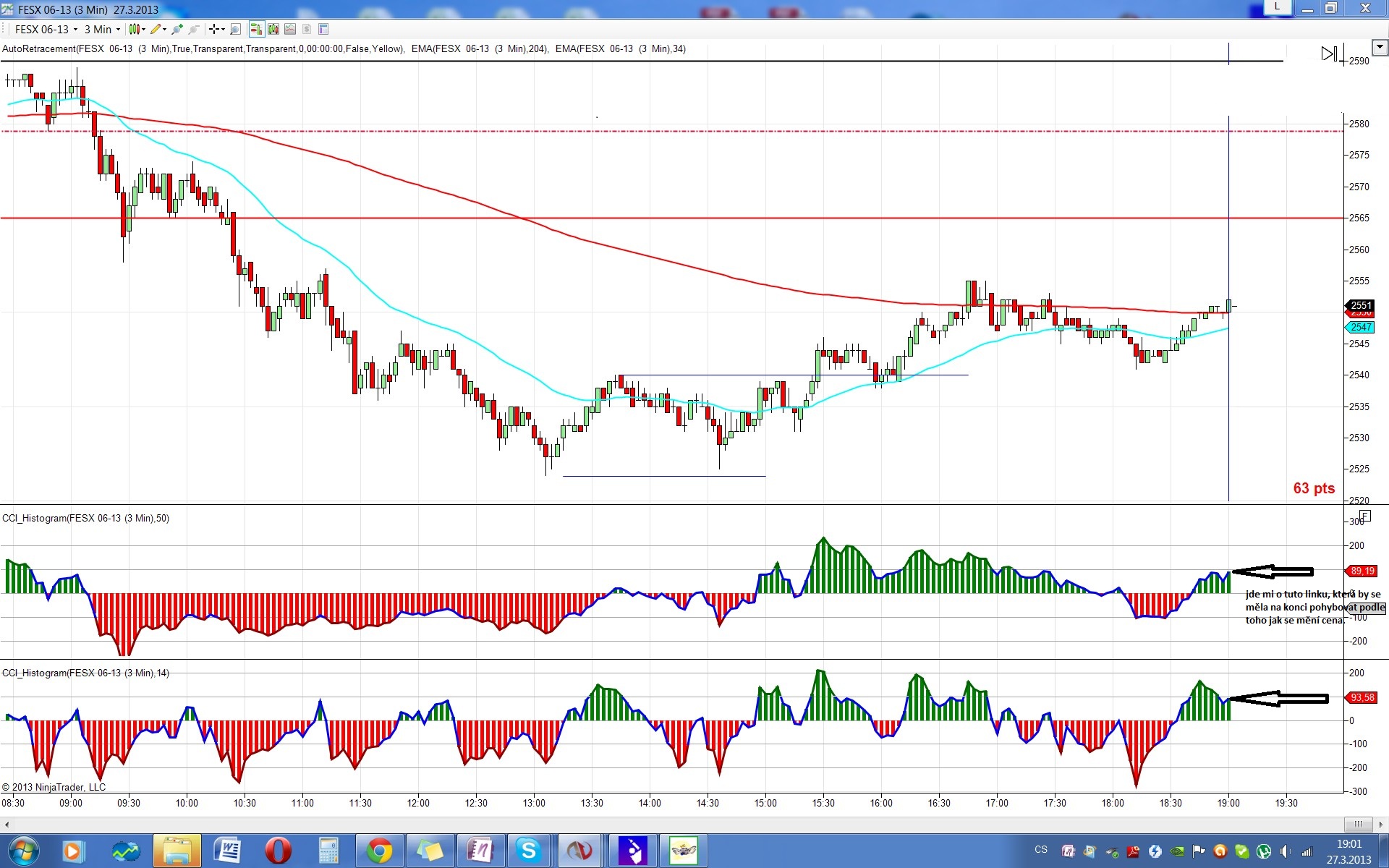Toggle the Chart Trader panel icon
Viewport: 1389px width, 868px height.
click(256, 30)
